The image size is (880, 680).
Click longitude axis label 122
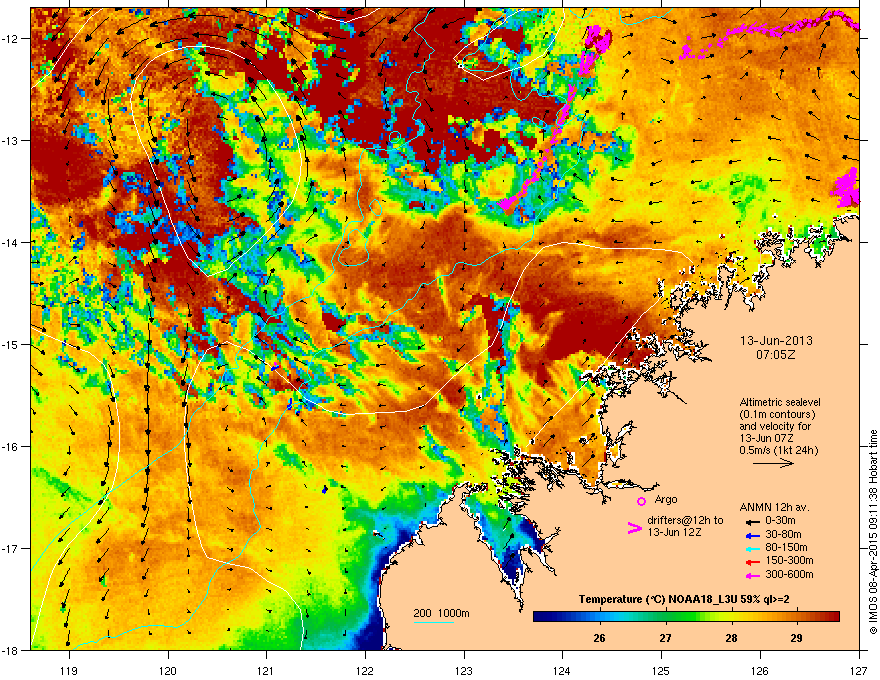(365, 670)
